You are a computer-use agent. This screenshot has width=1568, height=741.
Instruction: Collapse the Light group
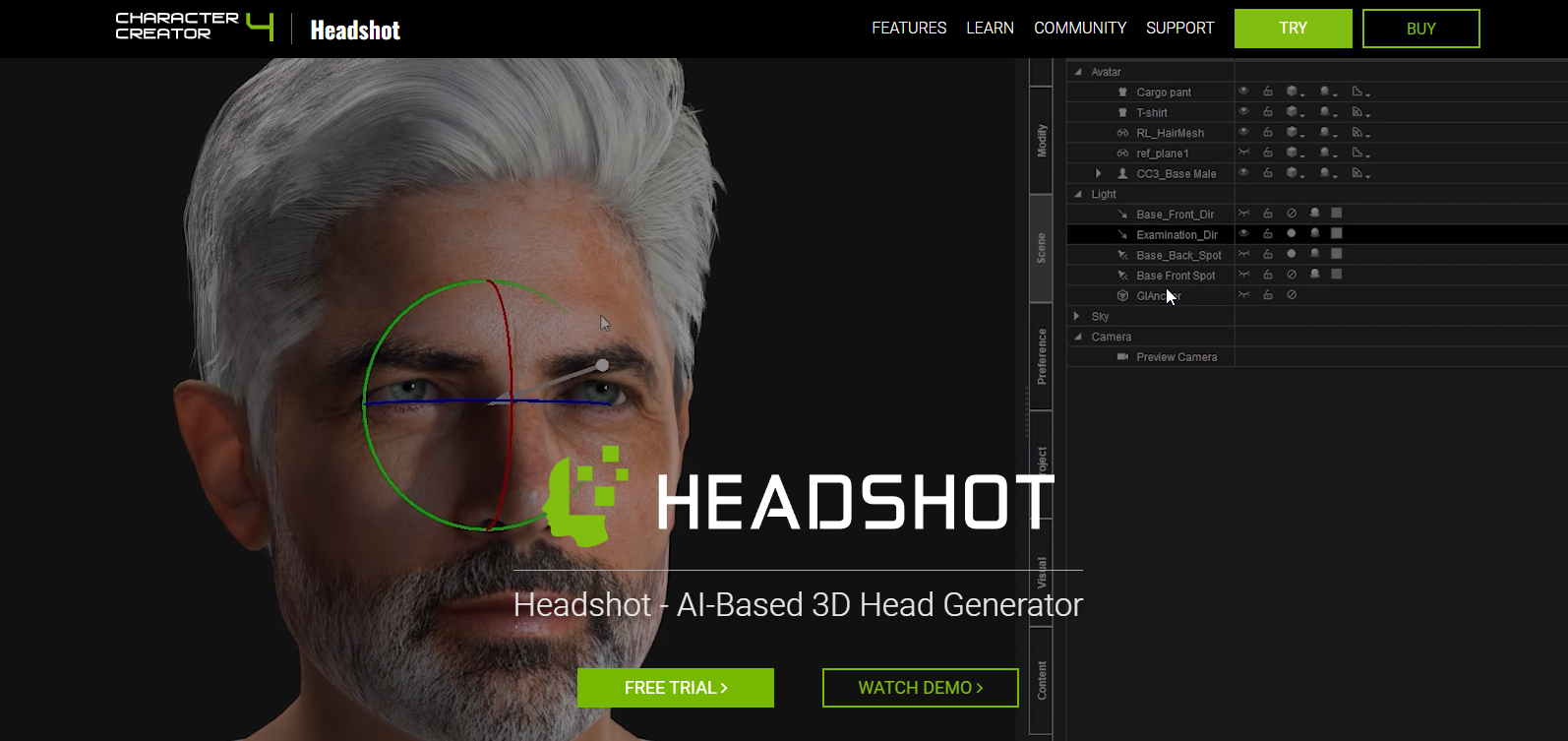pos(1078,195)
